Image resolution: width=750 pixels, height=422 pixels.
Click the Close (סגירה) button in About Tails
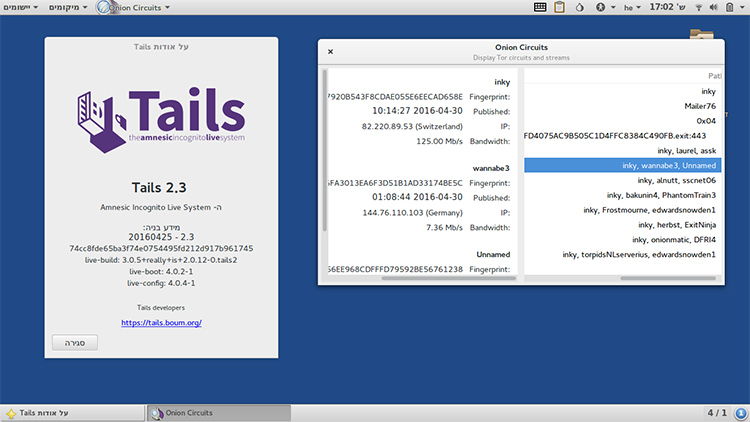[75, 343]
